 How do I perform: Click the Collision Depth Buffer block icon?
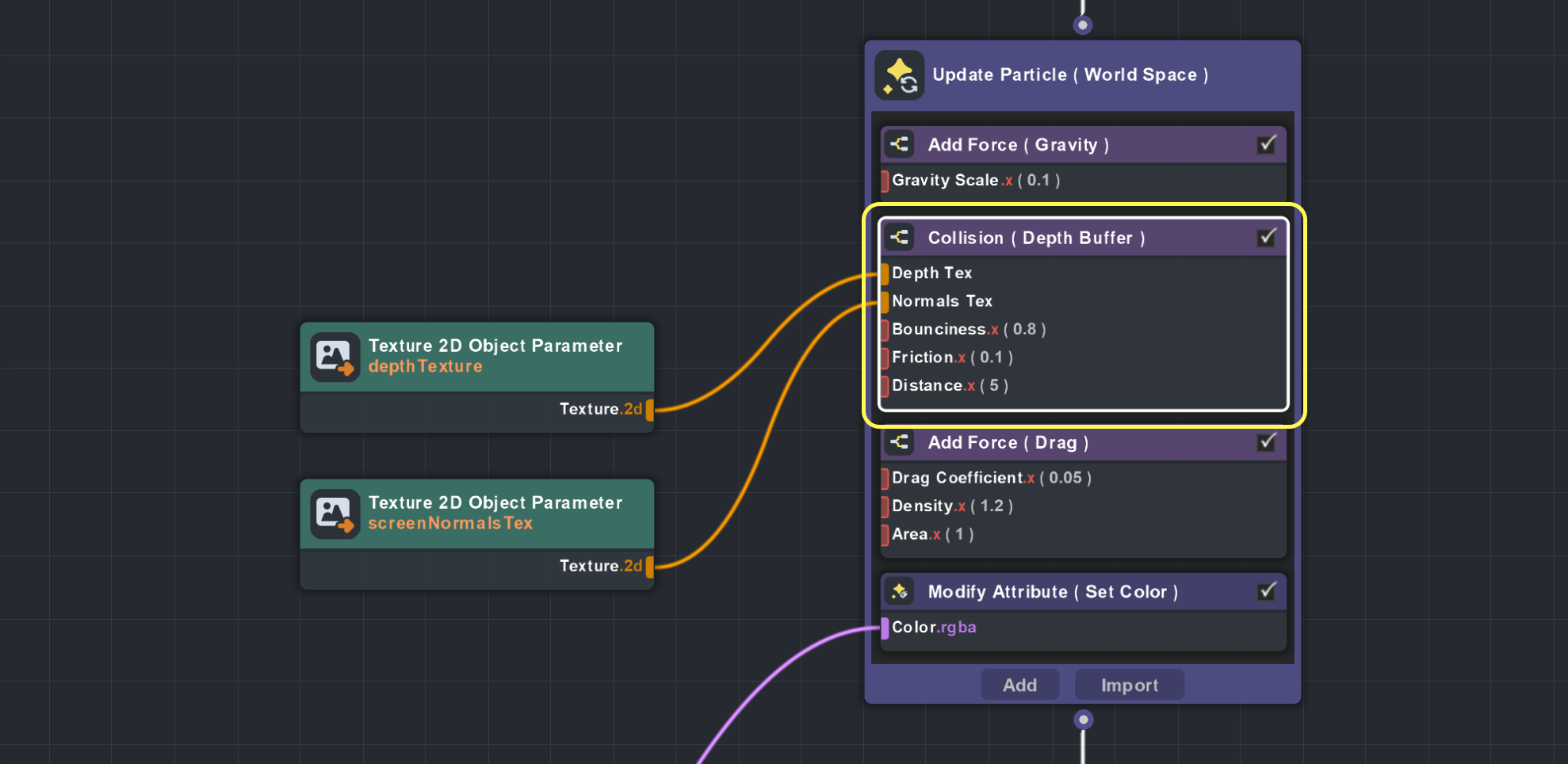pyautogui.click(x=900, y=238)
